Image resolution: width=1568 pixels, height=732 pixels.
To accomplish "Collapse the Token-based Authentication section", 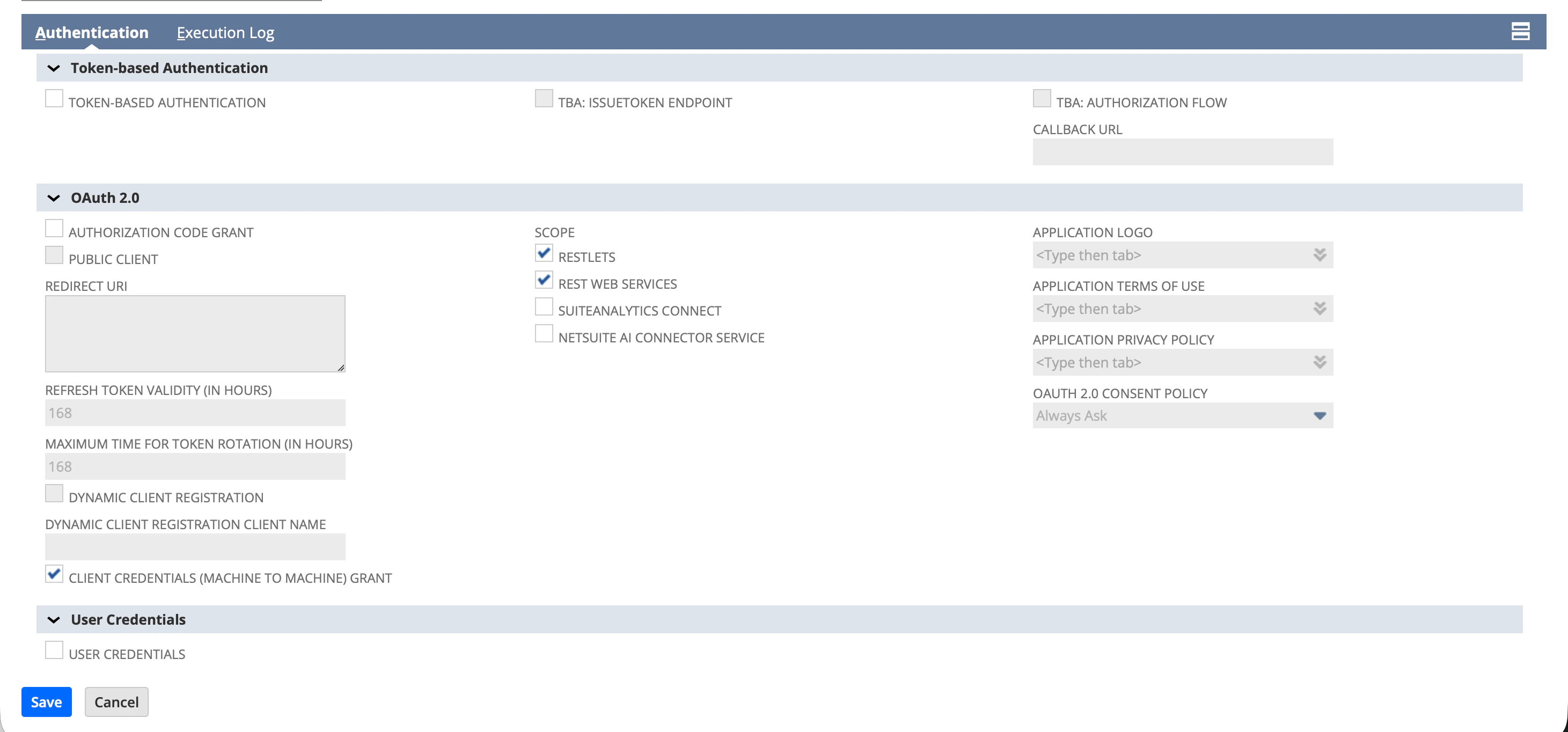I will pyautogui.click(x=54, y=68).
